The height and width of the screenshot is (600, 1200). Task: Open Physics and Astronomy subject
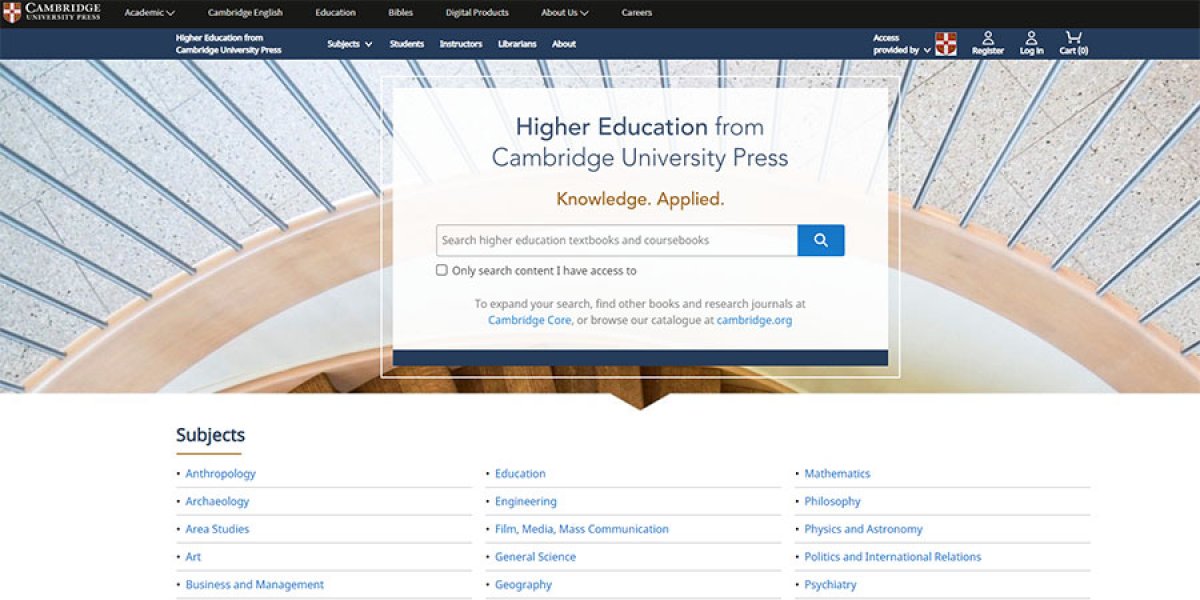[864, 529]
